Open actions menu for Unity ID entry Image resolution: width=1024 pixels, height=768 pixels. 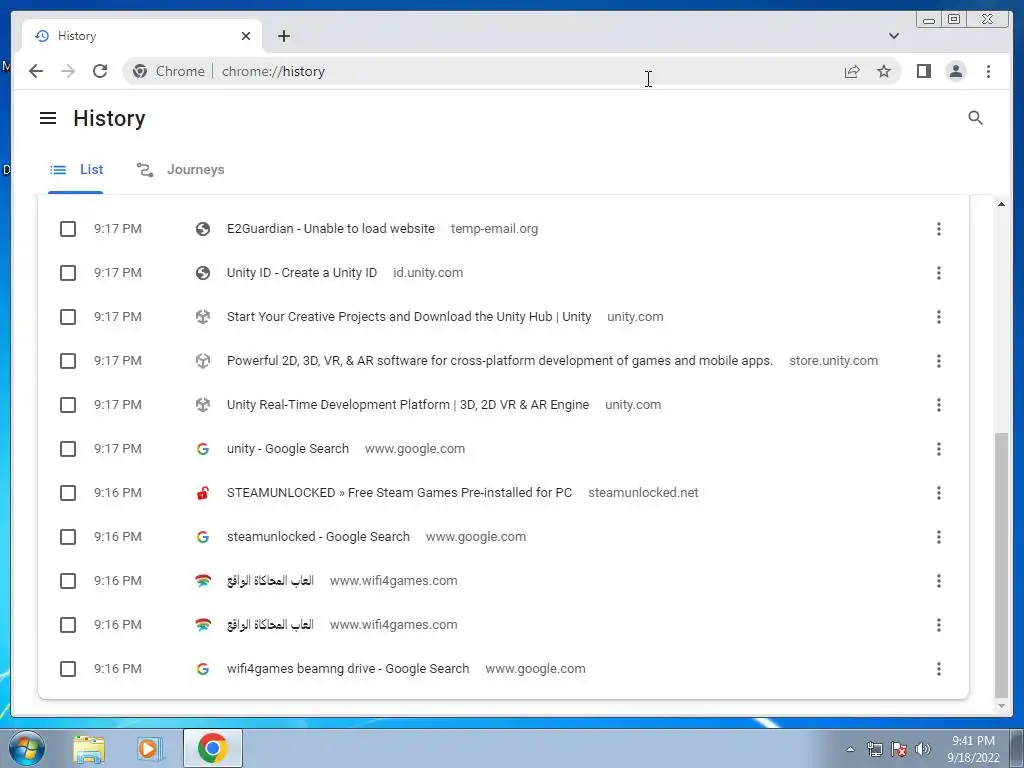click(938, 273)
